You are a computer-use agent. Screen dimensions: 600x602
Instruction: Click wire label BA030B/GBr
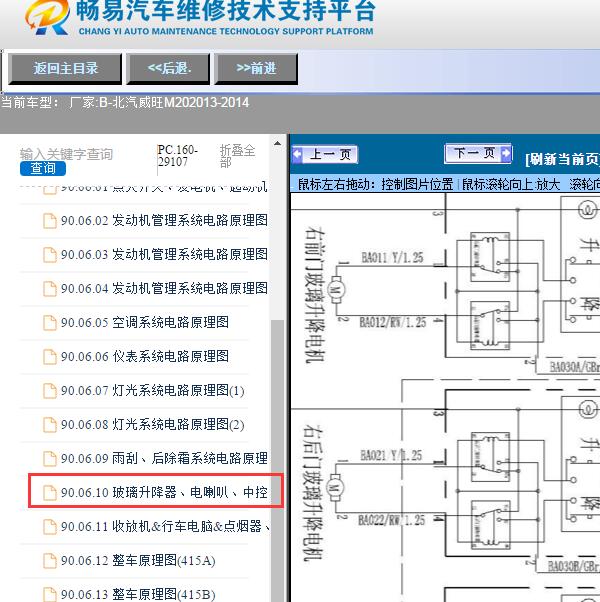tap(574, 566)
